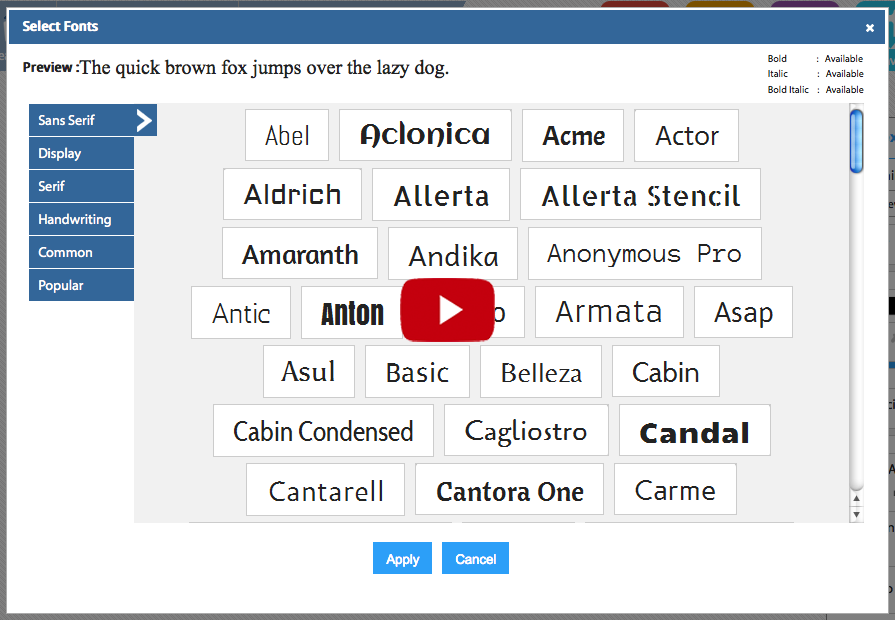Choose the Armata font
Viewport: 895px width, 620px height.
coord(609,312)
